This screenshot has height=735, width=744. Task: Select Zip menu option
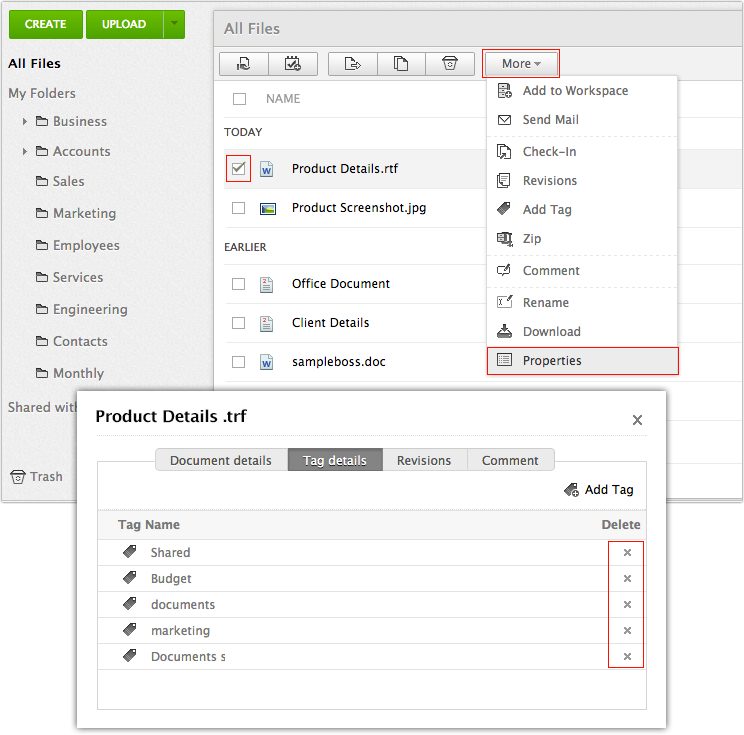(x=582, y=239)
